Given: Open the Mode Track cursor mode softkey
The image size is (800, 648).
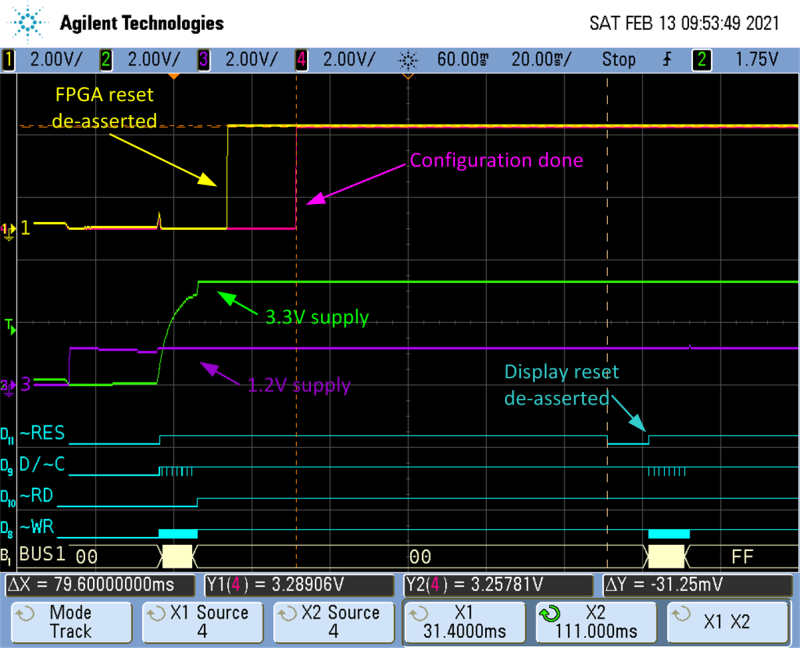Looking at the screenshot, I should pos(70,621).
